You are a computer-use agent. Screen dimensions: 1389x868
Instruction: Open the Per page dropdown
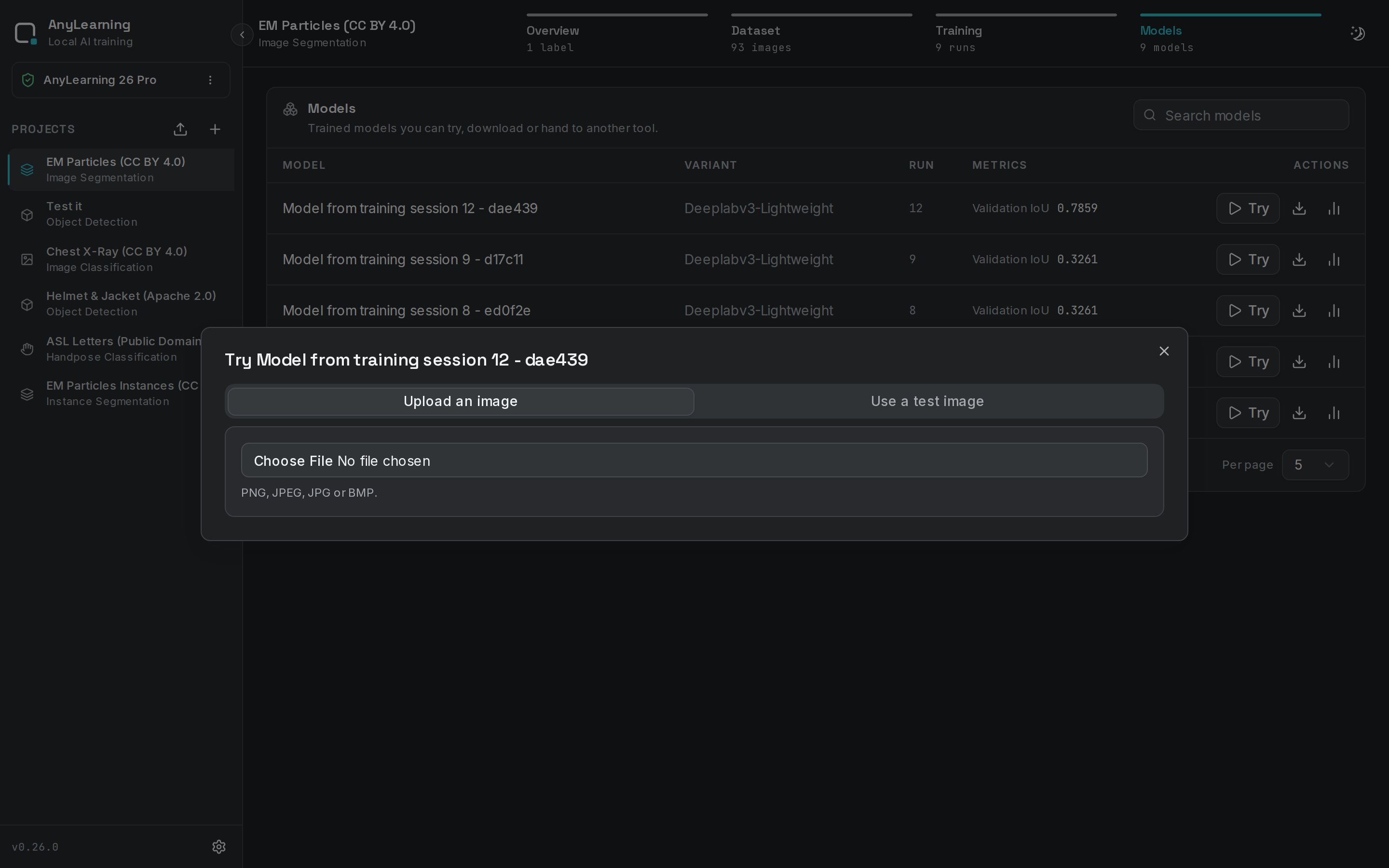pyautogui.click(x=1315, y=464)
